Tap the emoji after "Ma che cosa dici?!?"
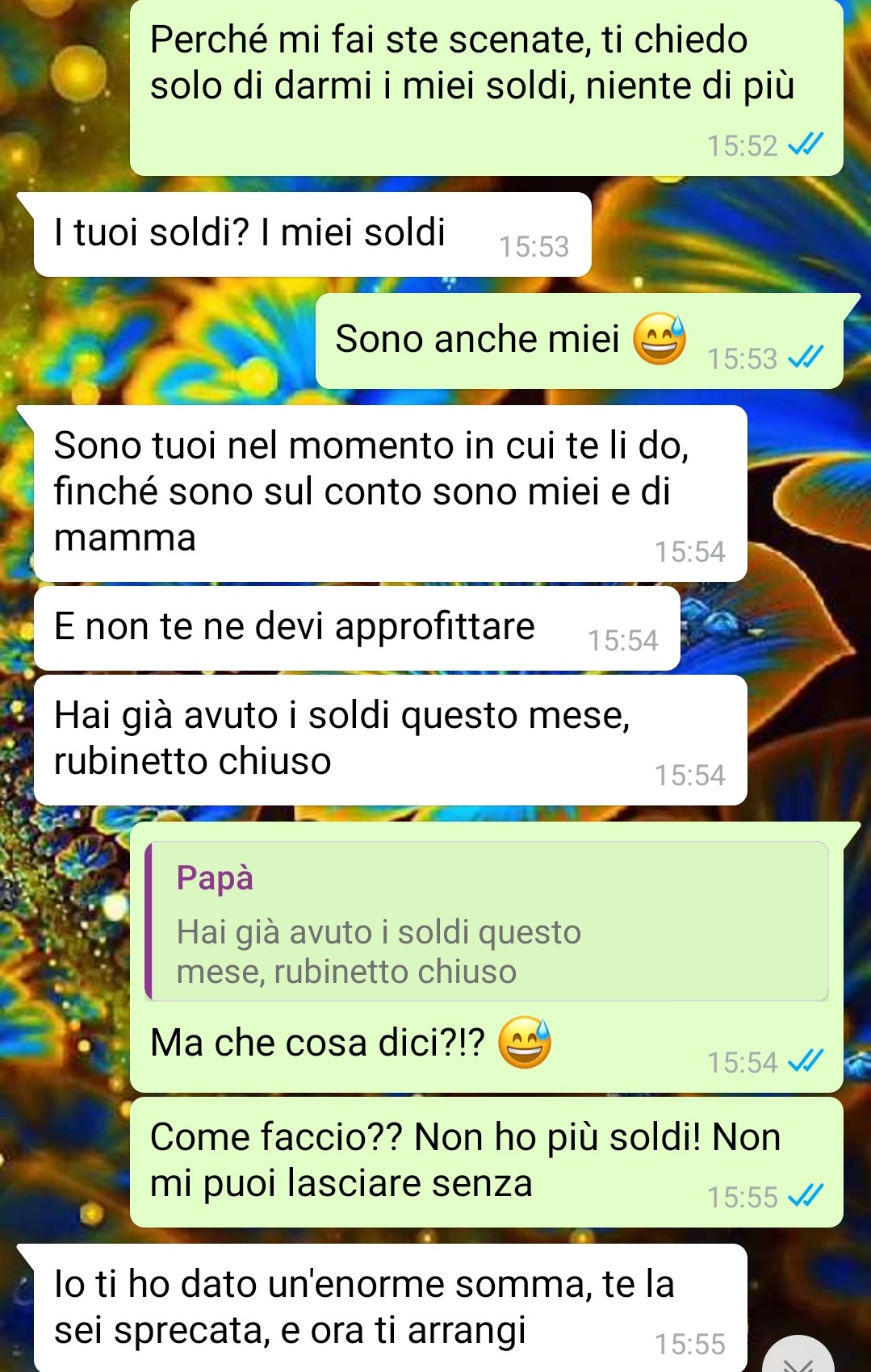The width and height of the screenshot is (871, 1372). coord(525,1043)
